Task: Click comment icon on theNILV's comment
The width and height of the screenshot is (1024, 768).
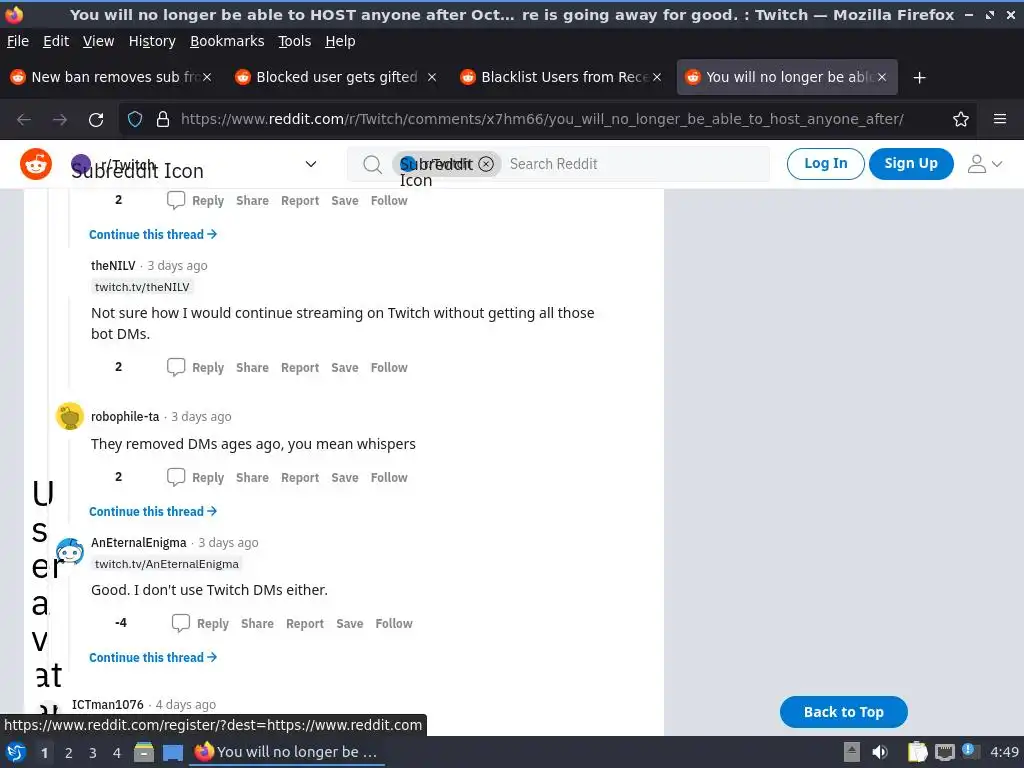Action: click(x=176, y=367)
